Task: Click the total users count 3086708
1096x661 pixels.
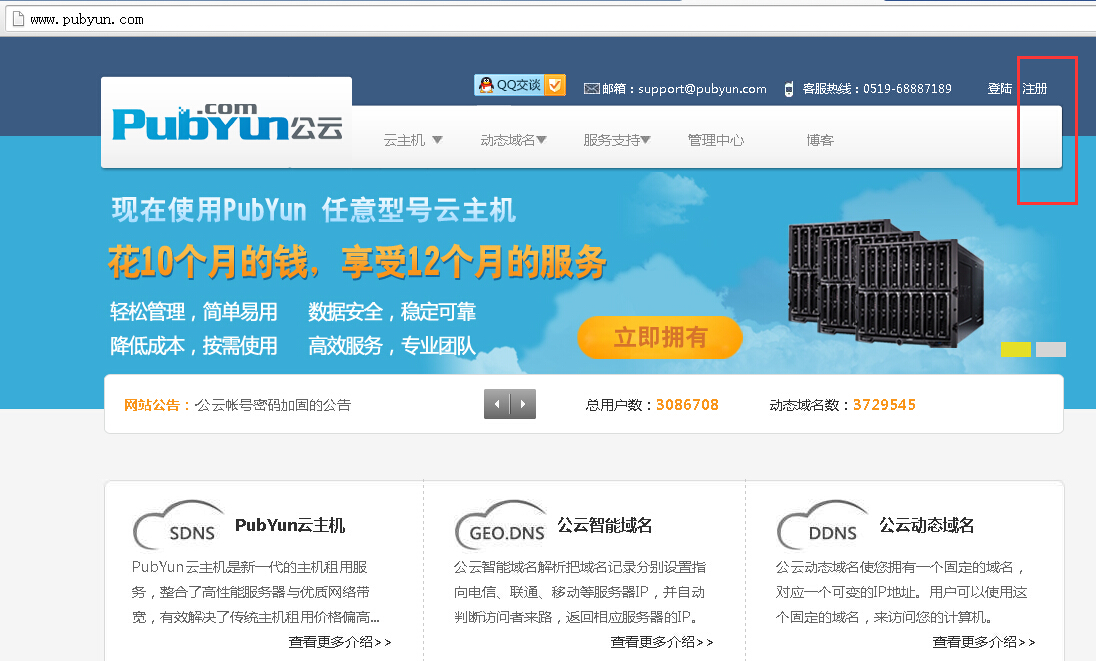Action: pos(687,405)
